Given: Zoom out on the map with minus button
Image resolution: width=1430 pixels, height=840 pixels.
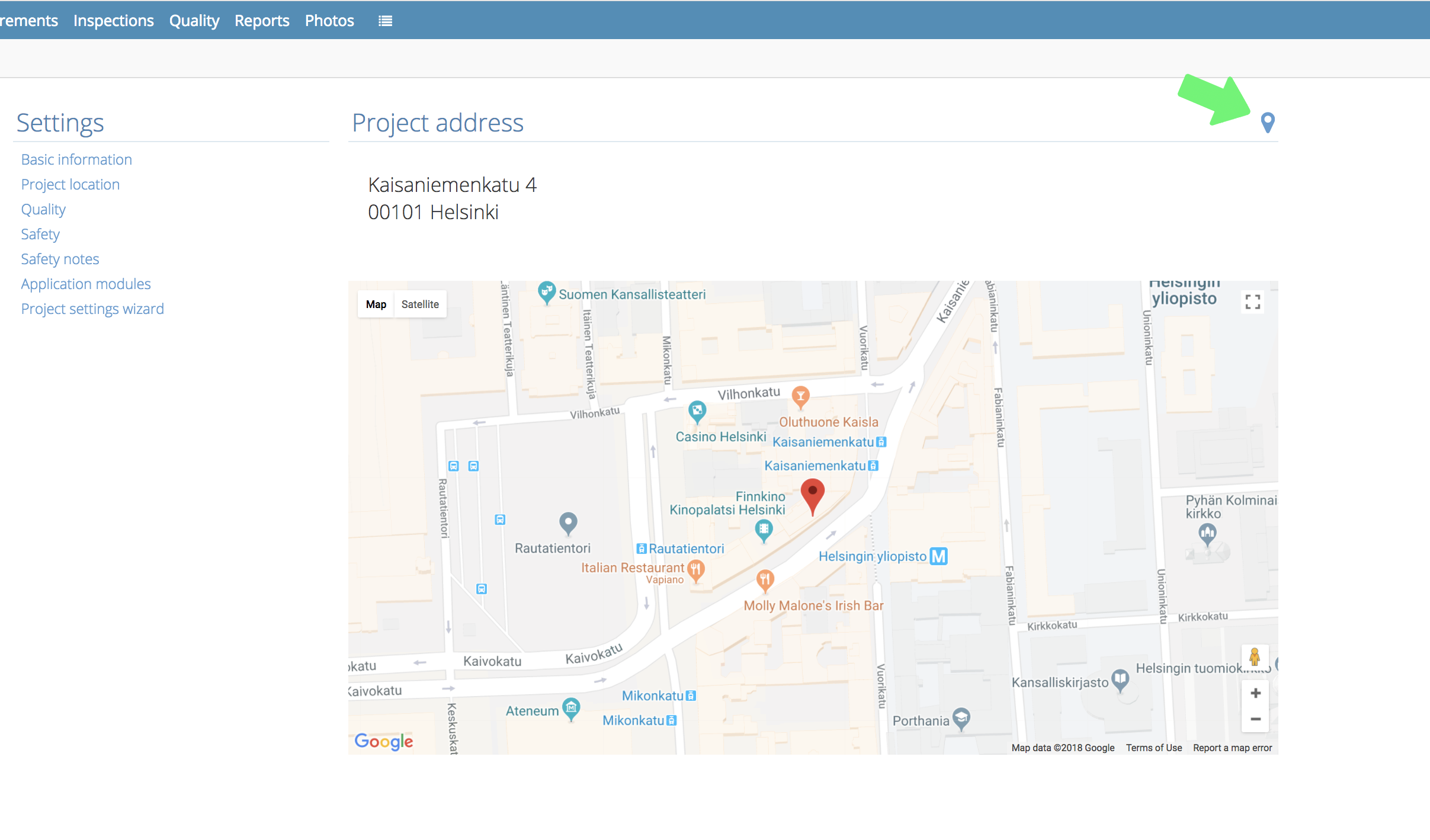Looking at the screenshot, I should tap(1255, 719).
